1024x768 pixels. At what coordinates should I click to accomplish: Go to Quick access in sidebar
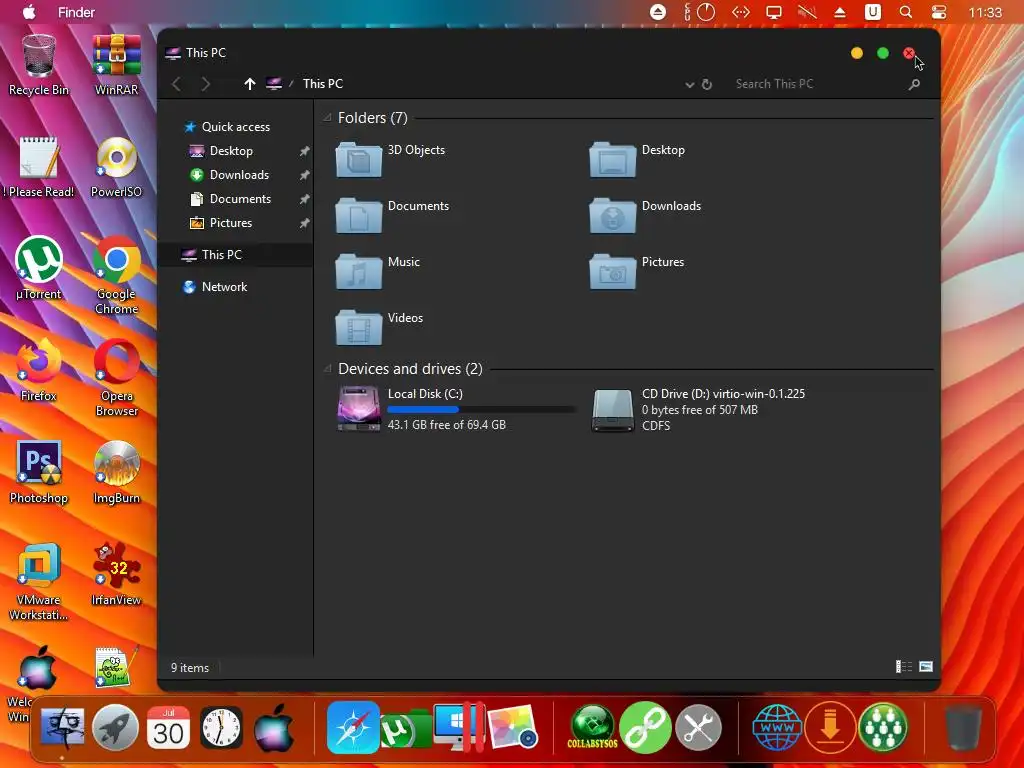coord(236,127)
